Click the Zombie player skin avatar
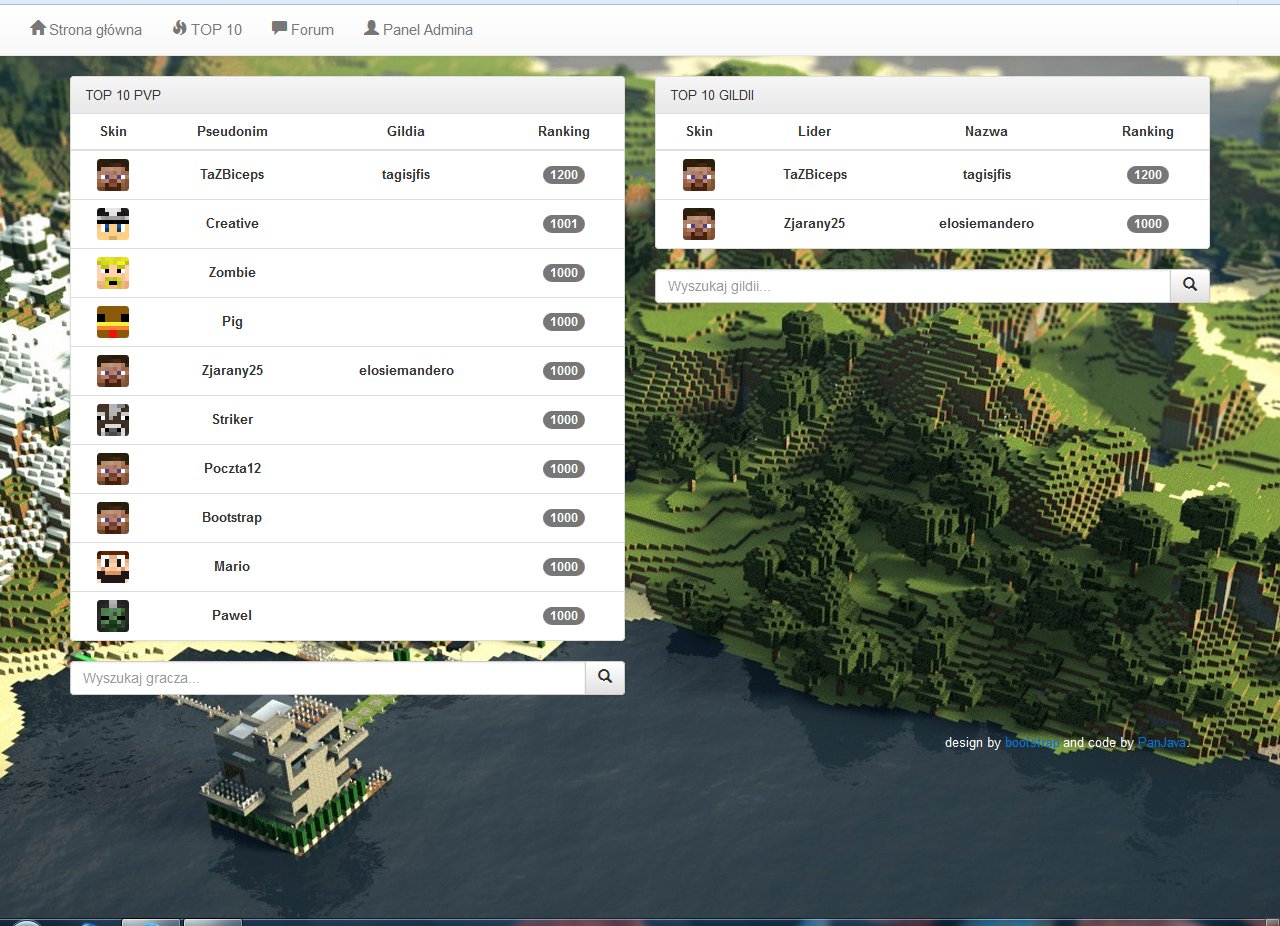 pos(113,273)
